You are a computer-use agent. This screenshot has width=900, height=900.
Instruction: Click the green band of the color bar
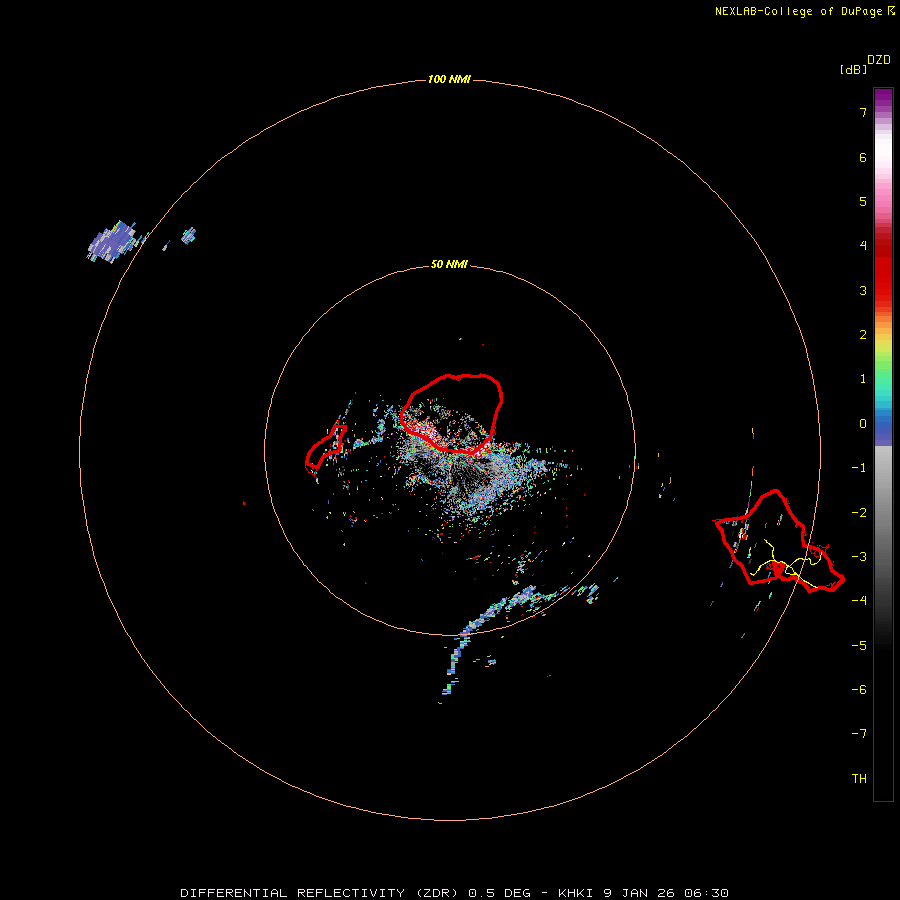883,367
